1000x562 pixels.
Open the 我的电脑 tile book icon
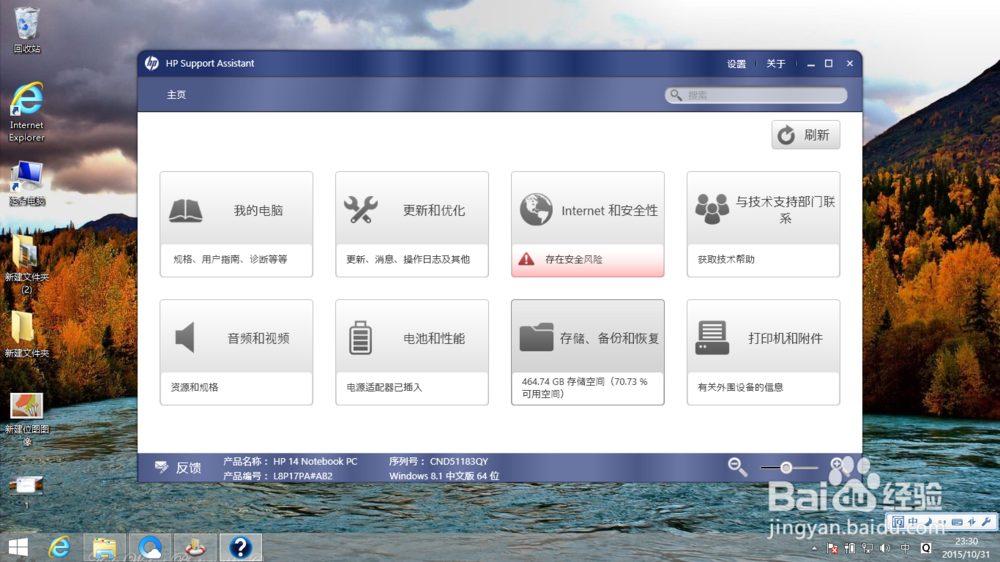[186, 211]
